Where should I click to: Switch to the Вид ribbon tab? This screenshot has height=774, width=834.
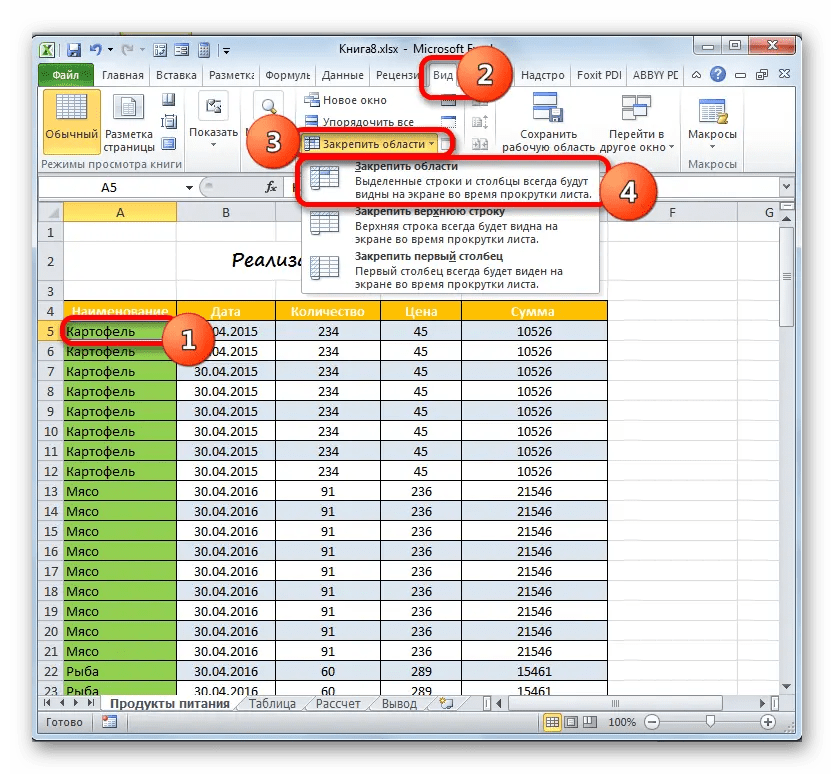[441, 74]
